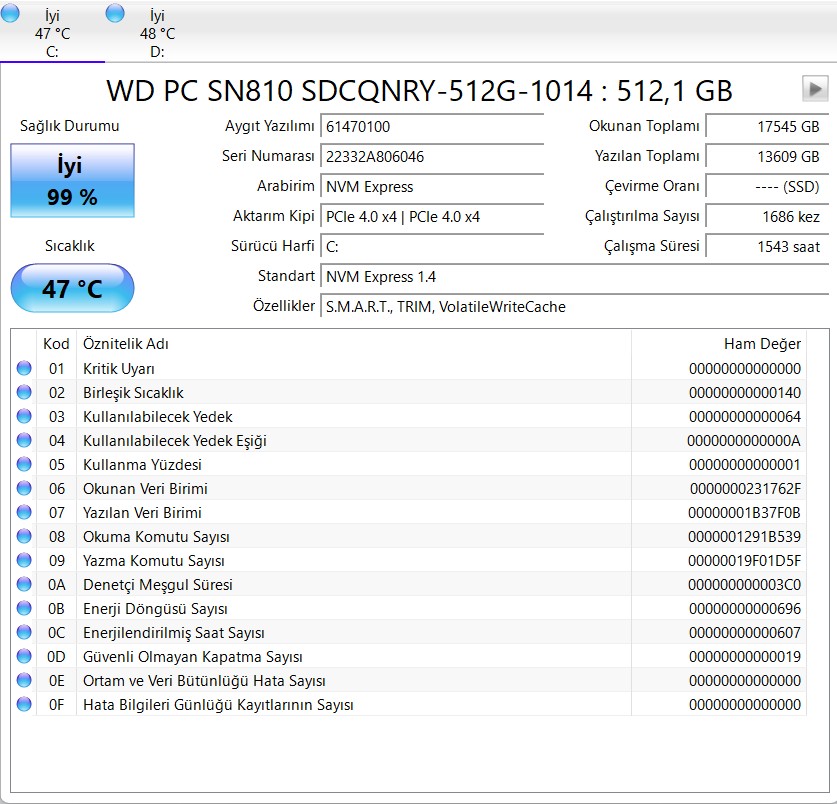The height and width of the screenshot is (804, 837).
Task: Click the Seri Numarası value field
Action: tap(432, 157)
